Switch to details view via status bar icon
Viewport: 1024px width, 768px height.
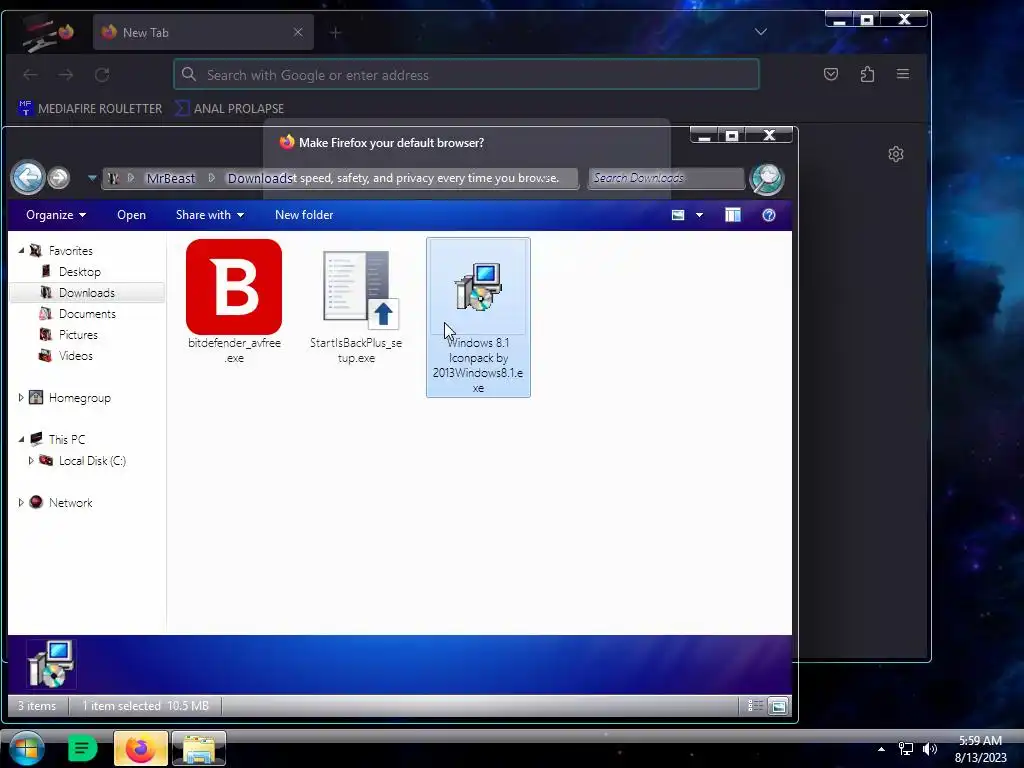pyautogui.click(x=755, y=705)
